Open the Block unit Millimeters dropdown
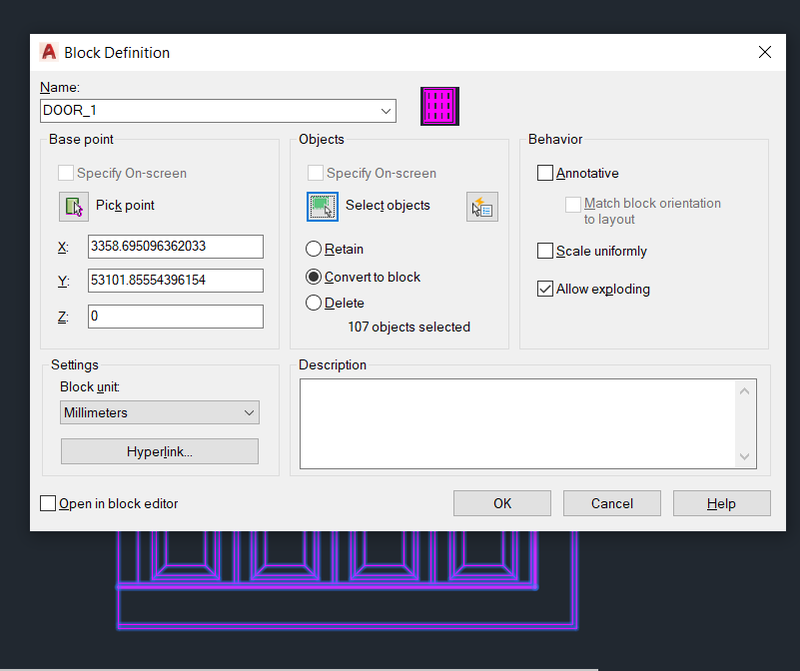800x671 pixels. tap(160, 412)
